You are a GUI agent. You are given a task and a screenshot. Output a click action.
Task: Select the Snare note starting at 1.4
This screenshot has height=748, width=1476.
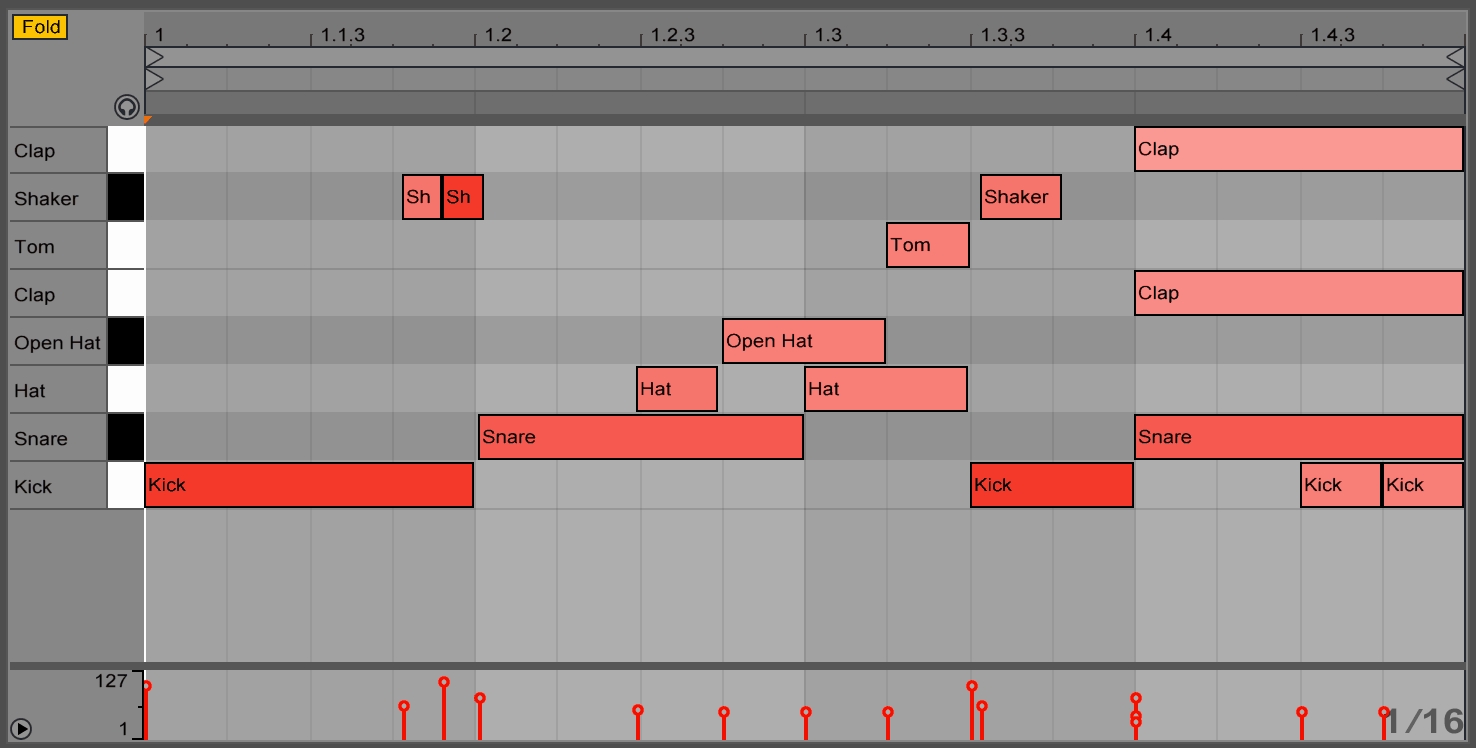[1299, 437]
